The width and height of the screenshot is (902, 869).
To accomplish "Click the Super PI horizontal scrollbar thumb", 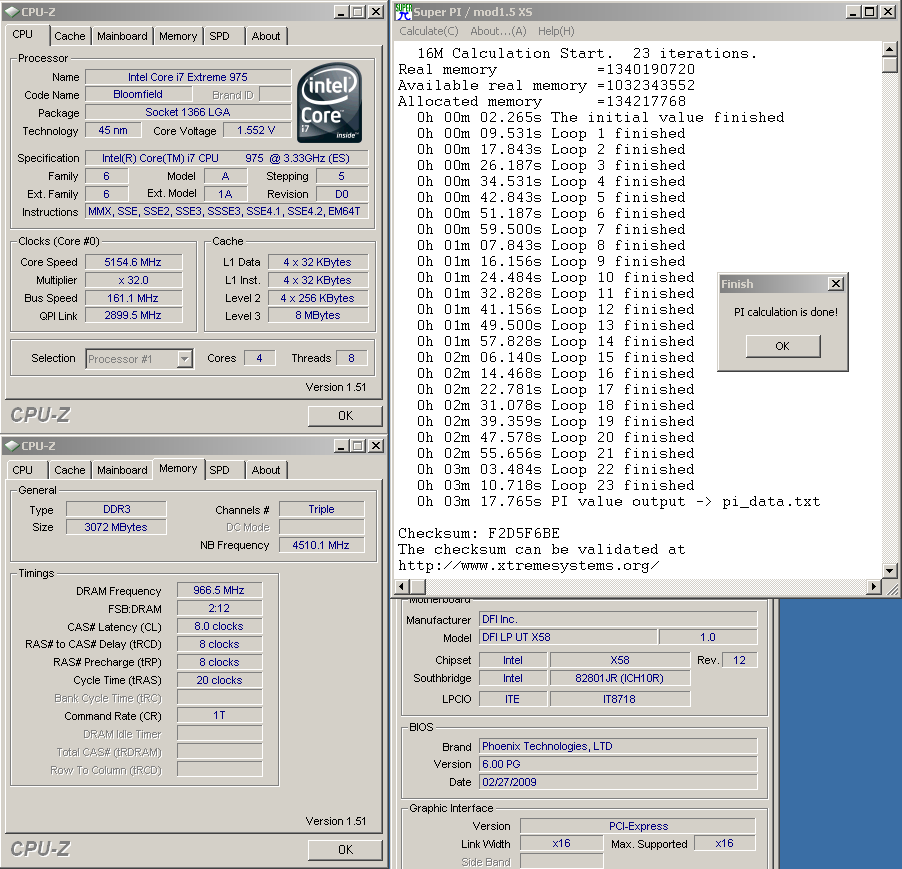I will tap(418, 587).
